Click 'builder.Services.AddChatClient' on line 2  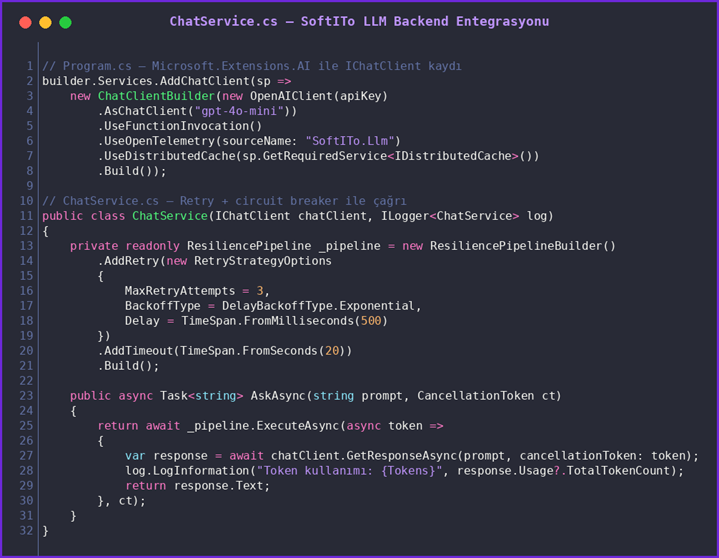point(146,81)
